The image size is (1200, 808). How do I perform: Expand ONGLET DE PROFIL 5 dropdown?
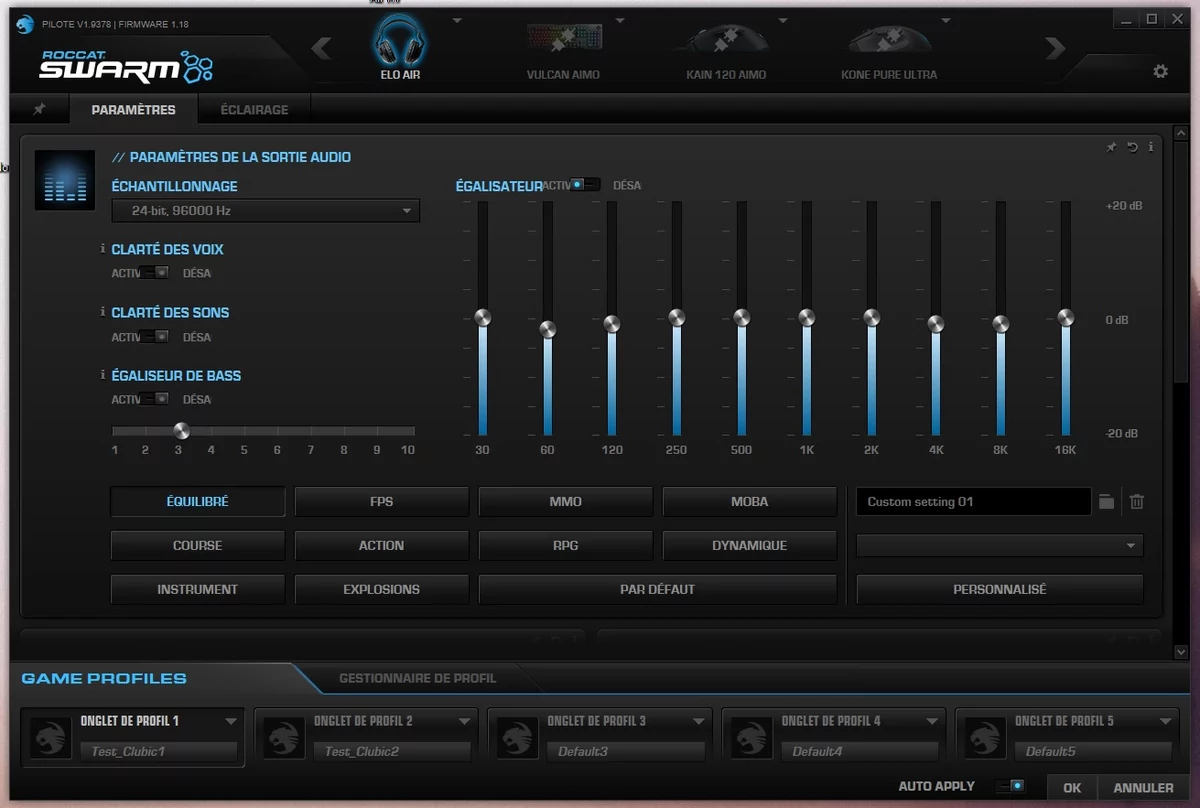pyautogui.click(x=1165, y=721)
